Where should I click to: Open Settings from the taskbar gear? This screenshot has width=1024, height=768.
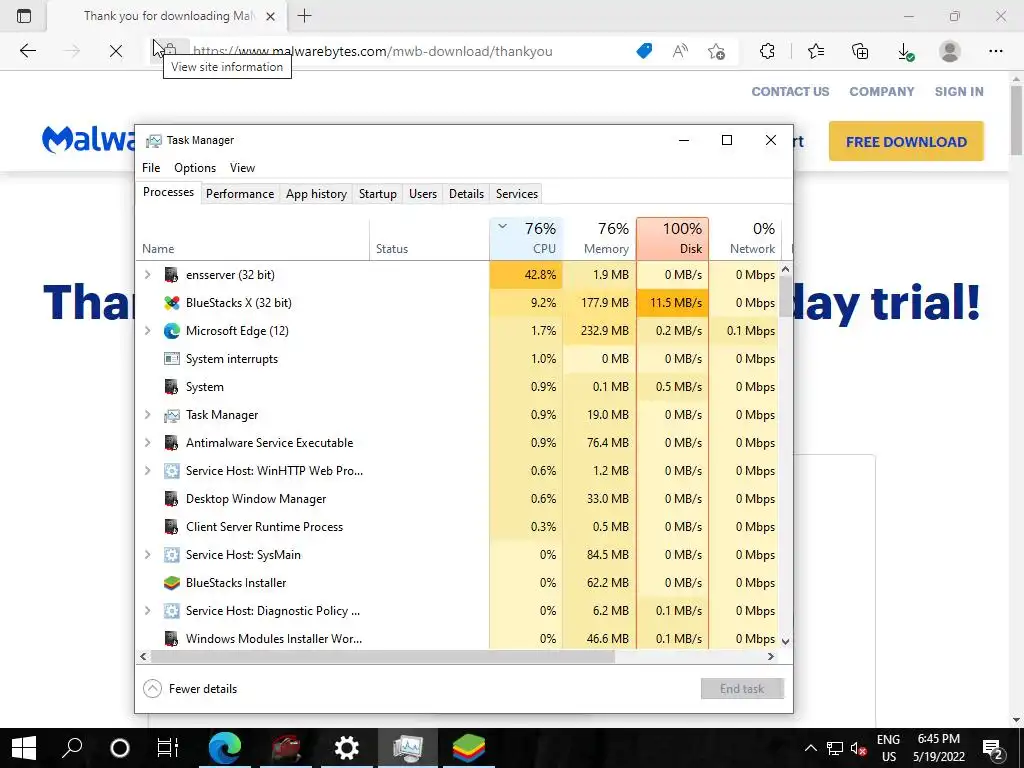pos(346,748)
